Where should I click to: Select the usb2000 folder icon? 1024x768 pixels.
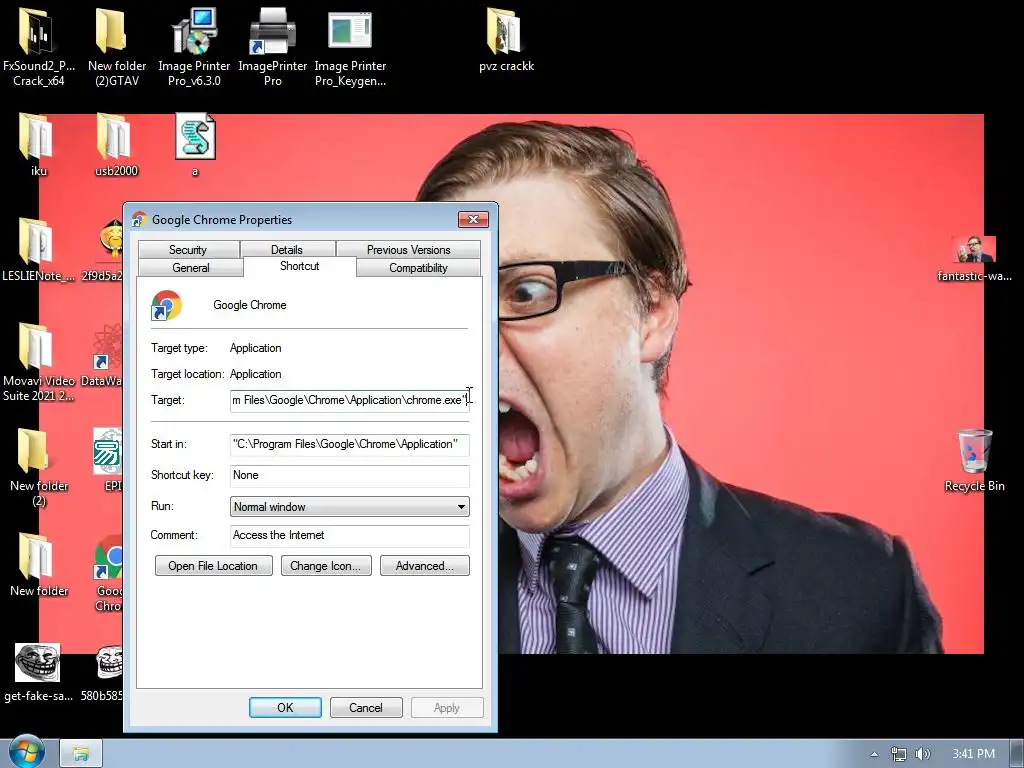coord(116,144)
